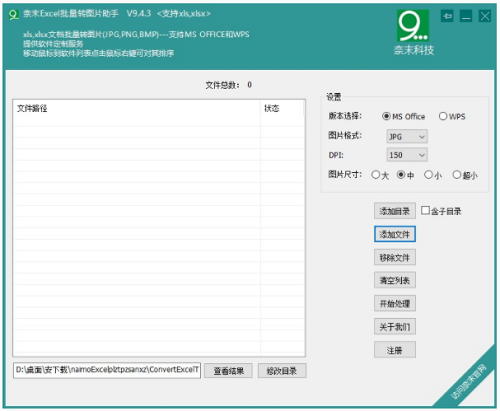Click the 状态 column header
This screenshot has height=411, width=500.
(x=282, y=108)
